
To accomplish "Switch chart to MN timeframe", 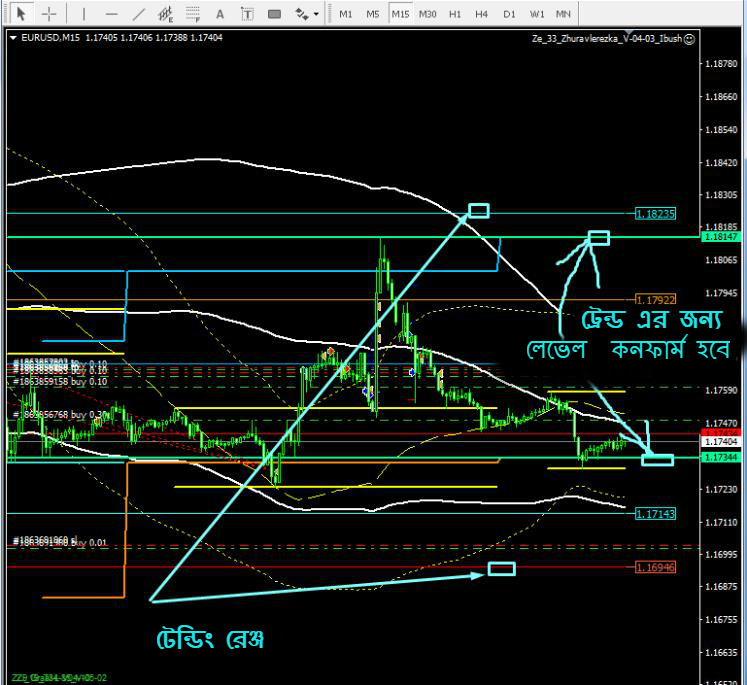I will 563,14.
